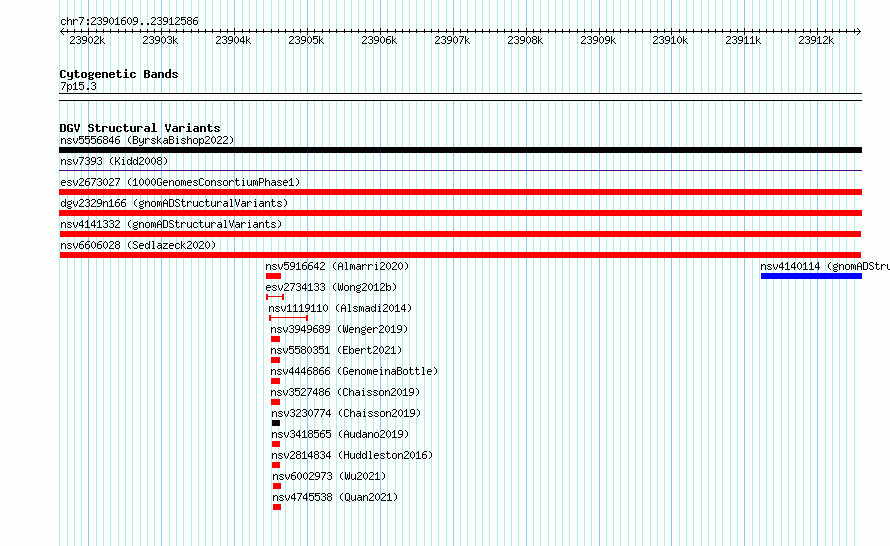Click the red nsv4446866 variant block
Viewport: 890px width, 546px height.
tap(275, 381)
